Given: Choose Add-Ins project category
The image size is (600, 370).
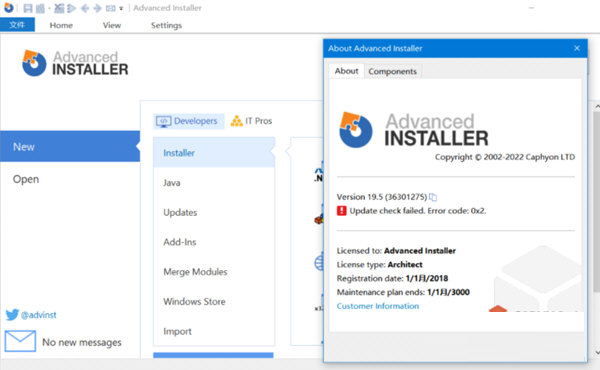Looking at the screenshot, I should pyautogui.click(x=214, y=242).
